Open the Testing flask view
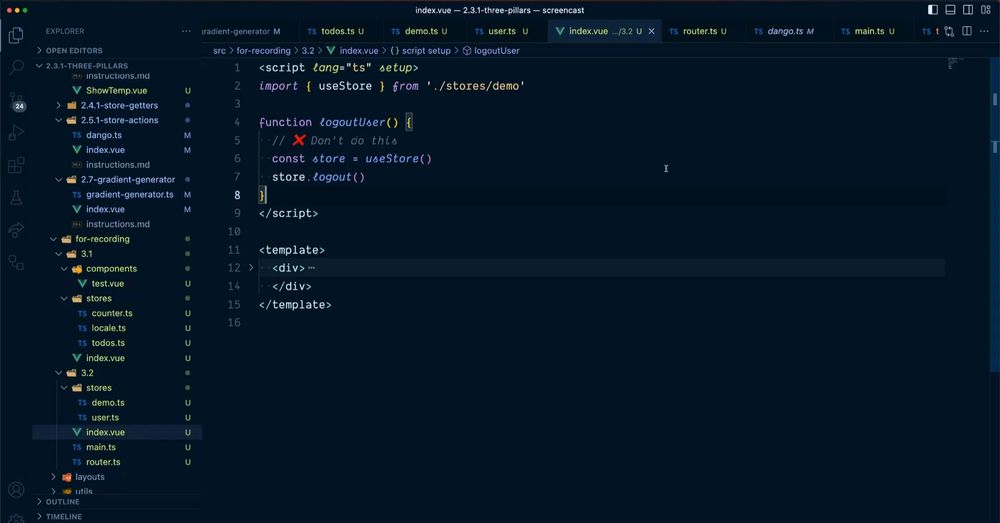 16,198
